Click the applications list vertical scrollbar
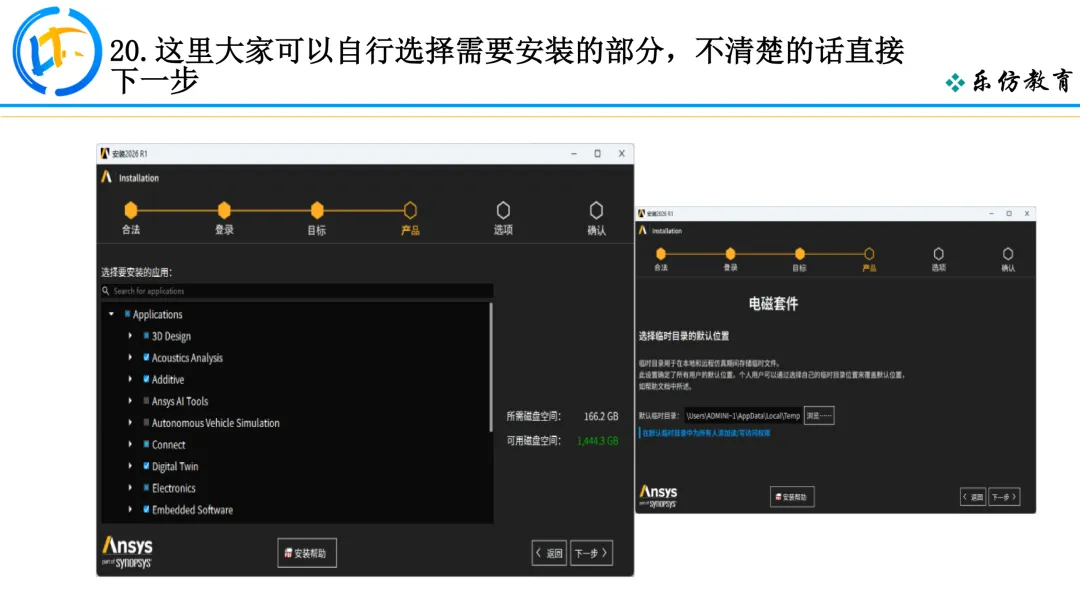The image size is (1080, 608). click(x=491, y=367)
